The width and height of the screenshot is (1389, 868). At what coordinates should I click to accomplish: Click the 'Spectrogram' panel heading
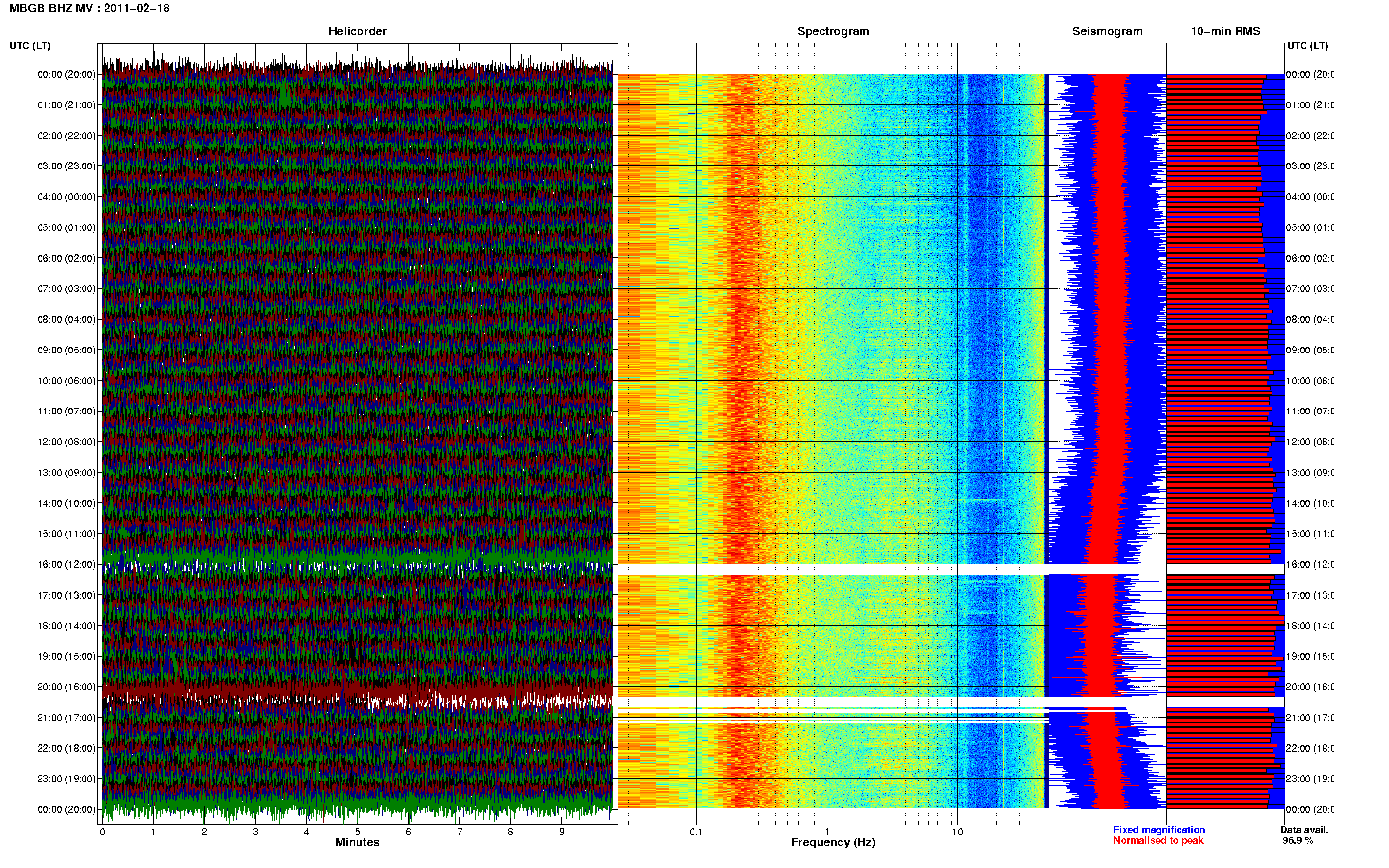[x=833, y=32]
